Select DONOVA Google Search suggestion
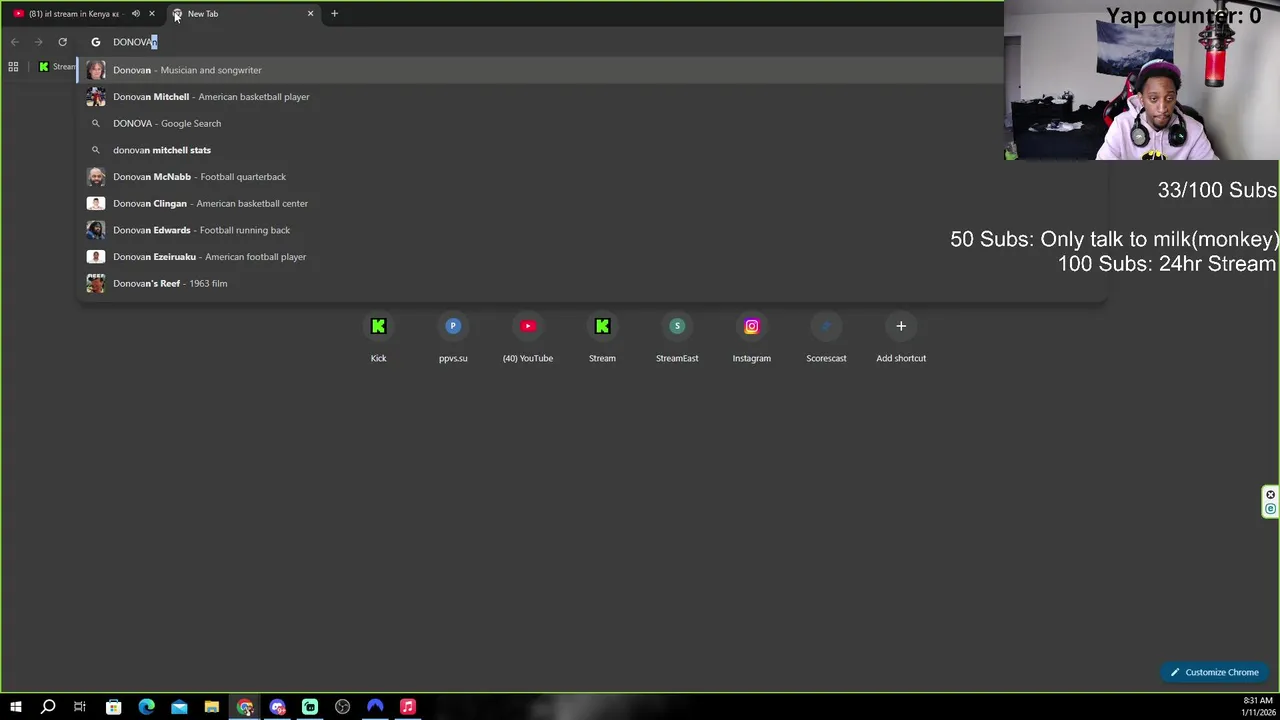The width and height of the screenshot is (1280, 720). point(592,123)
